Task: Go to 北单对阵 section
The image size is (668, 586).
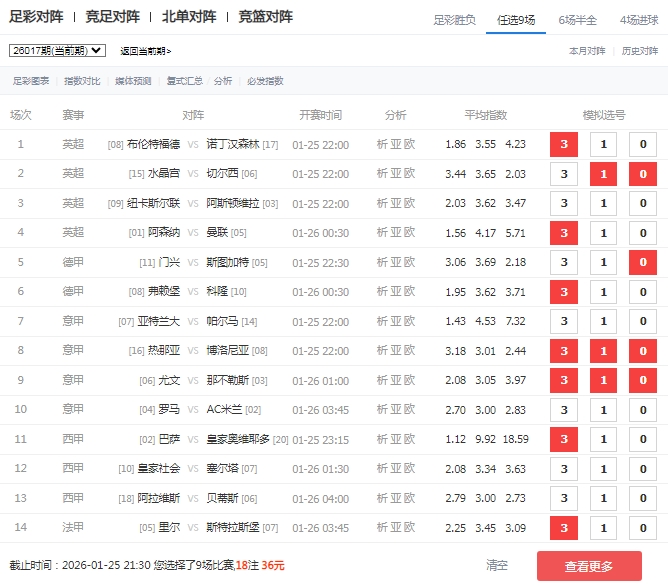Action: pos(188,17)
